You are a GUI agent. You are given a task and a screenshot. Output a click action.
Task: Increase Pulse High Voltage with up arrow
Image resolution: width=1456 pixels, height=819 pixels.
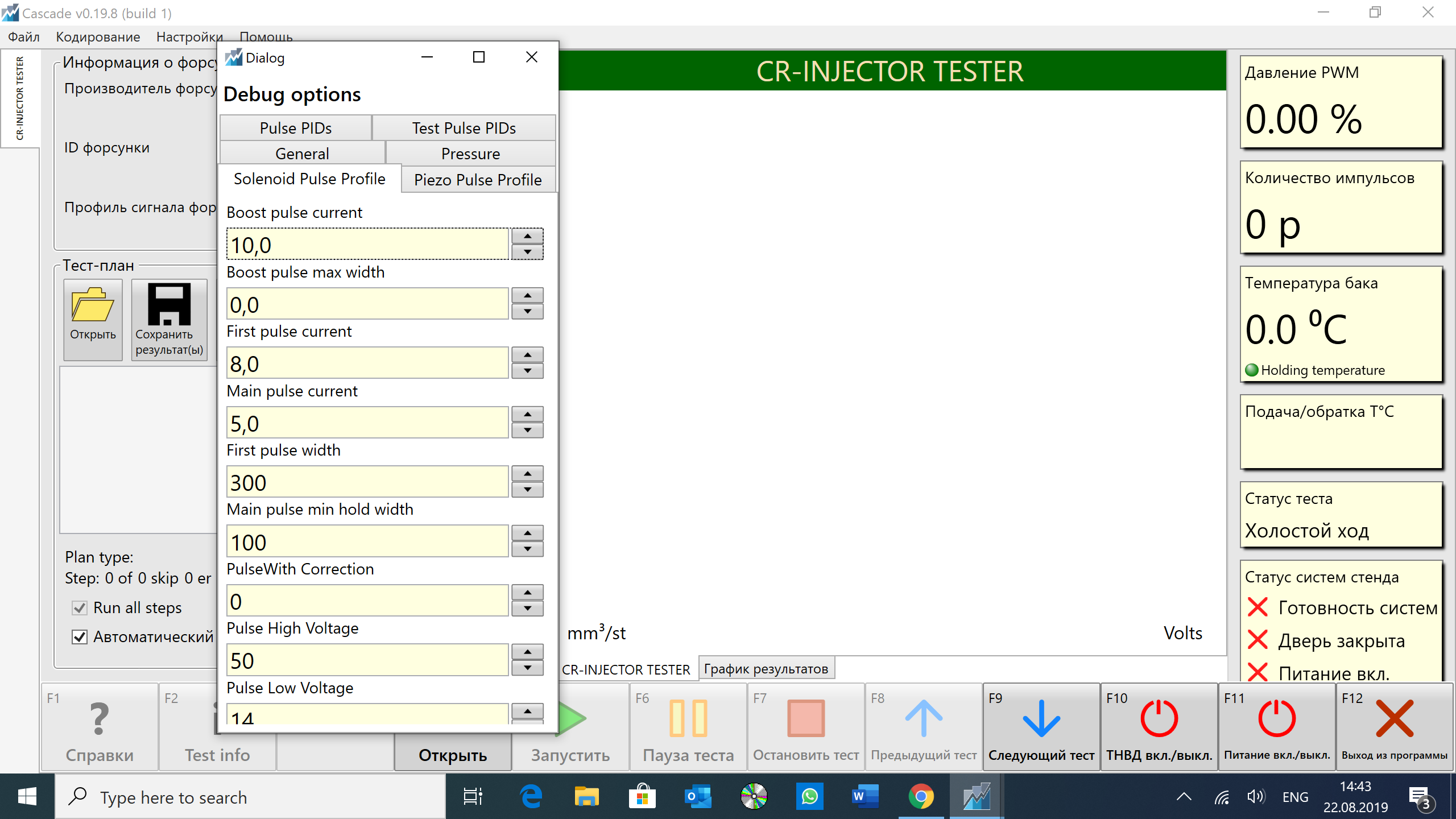point(527,652)
